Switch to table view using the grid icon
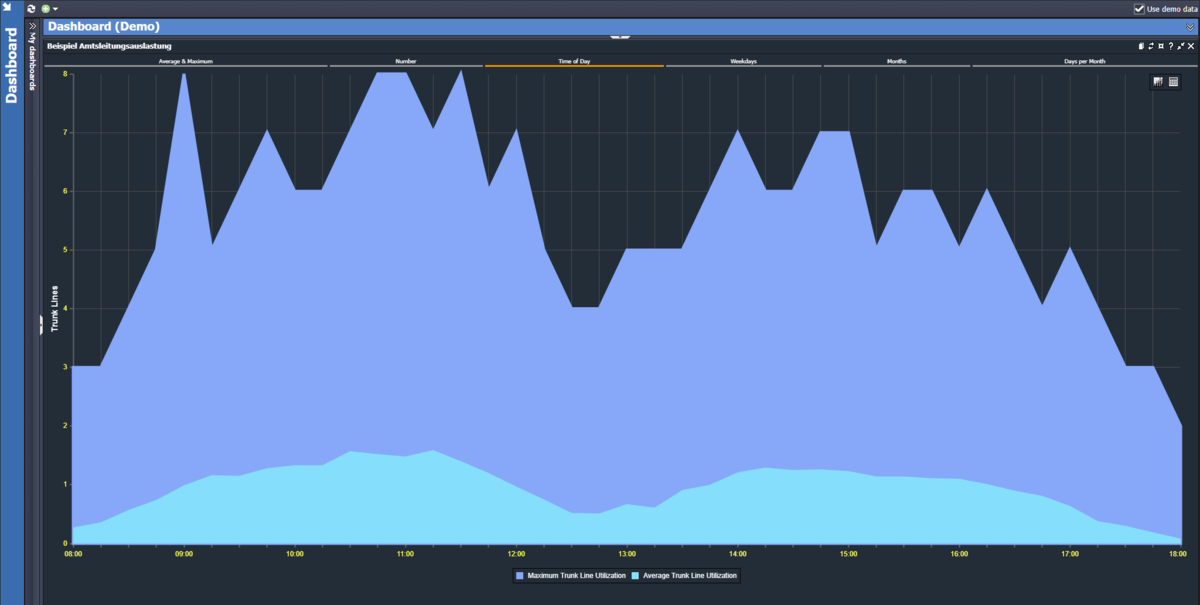Image resolution: width=1200 pixels, height=605 pixels. [1174, 82]
